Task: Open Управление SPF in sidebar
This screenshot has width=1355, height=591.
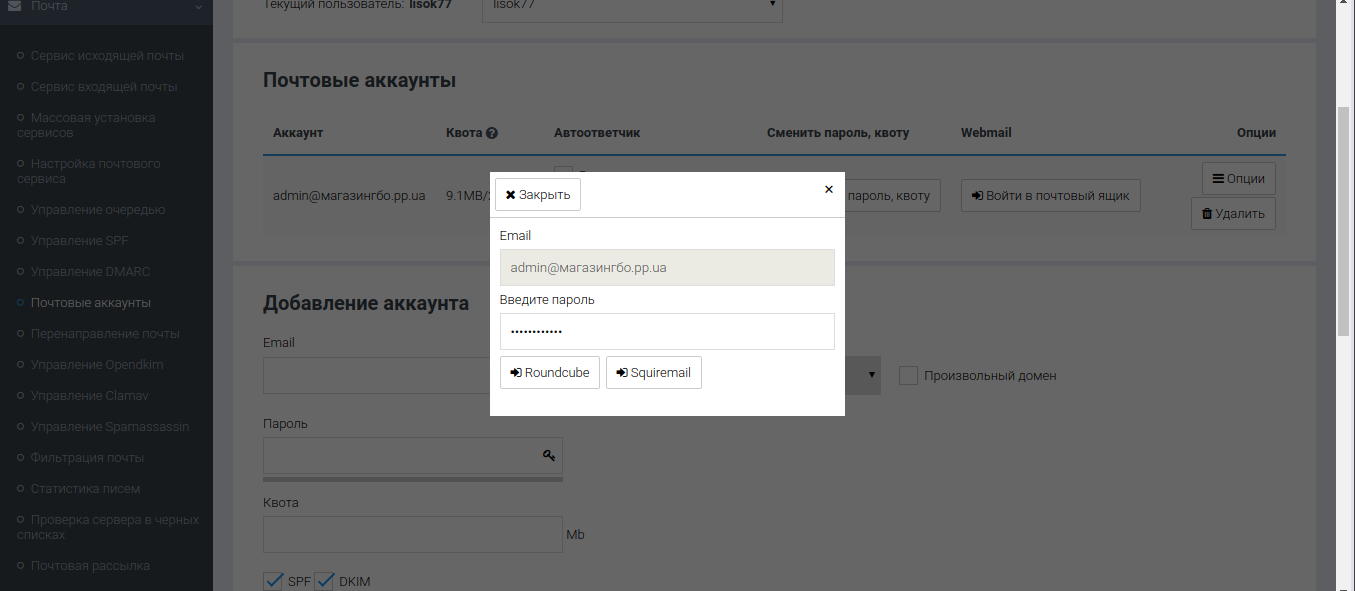Action: [79, 241]
